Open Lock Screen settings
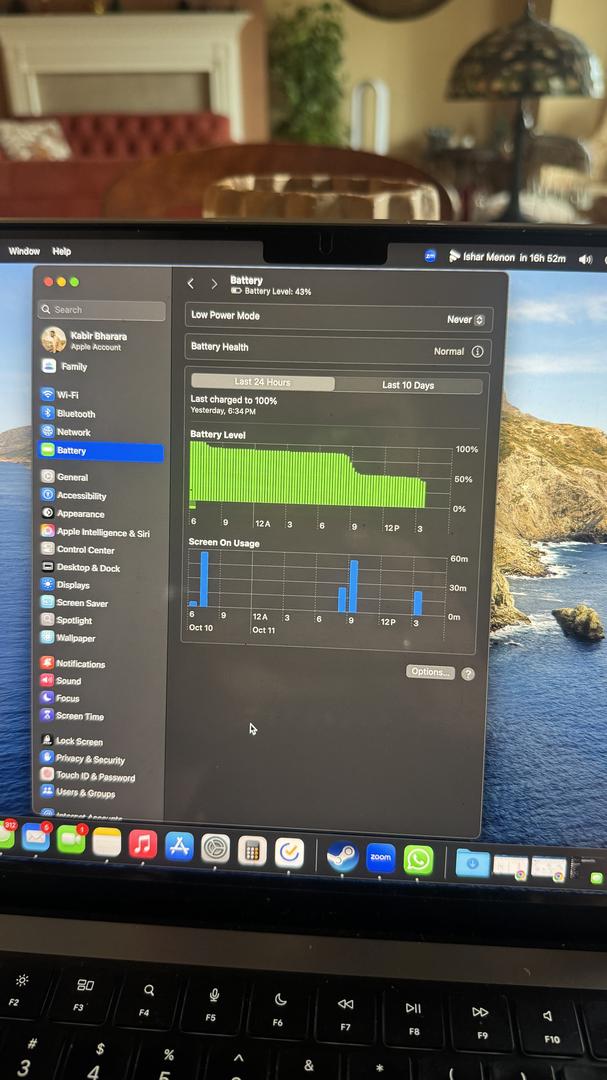The height and width of the screenshot is (1080, 607). [x=79, y=742]
